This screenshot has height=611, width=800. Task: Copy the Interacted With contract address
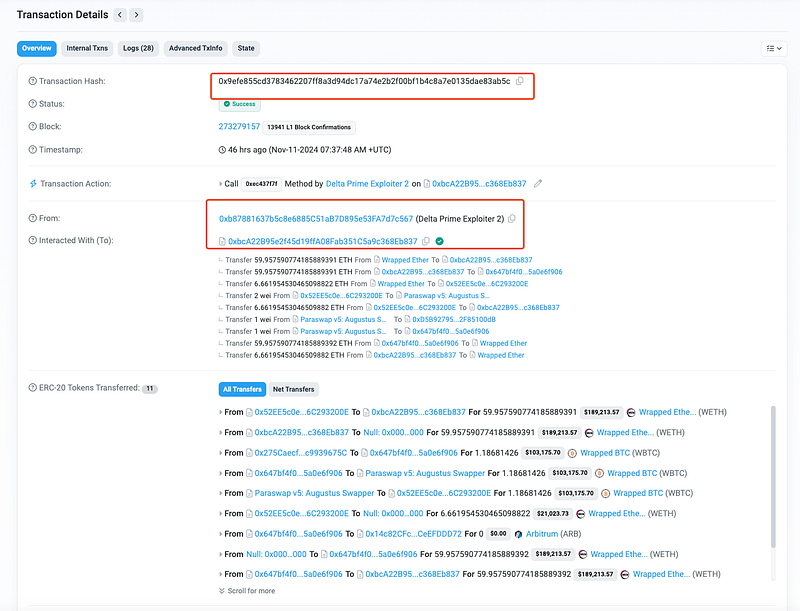tap(426, 241)
